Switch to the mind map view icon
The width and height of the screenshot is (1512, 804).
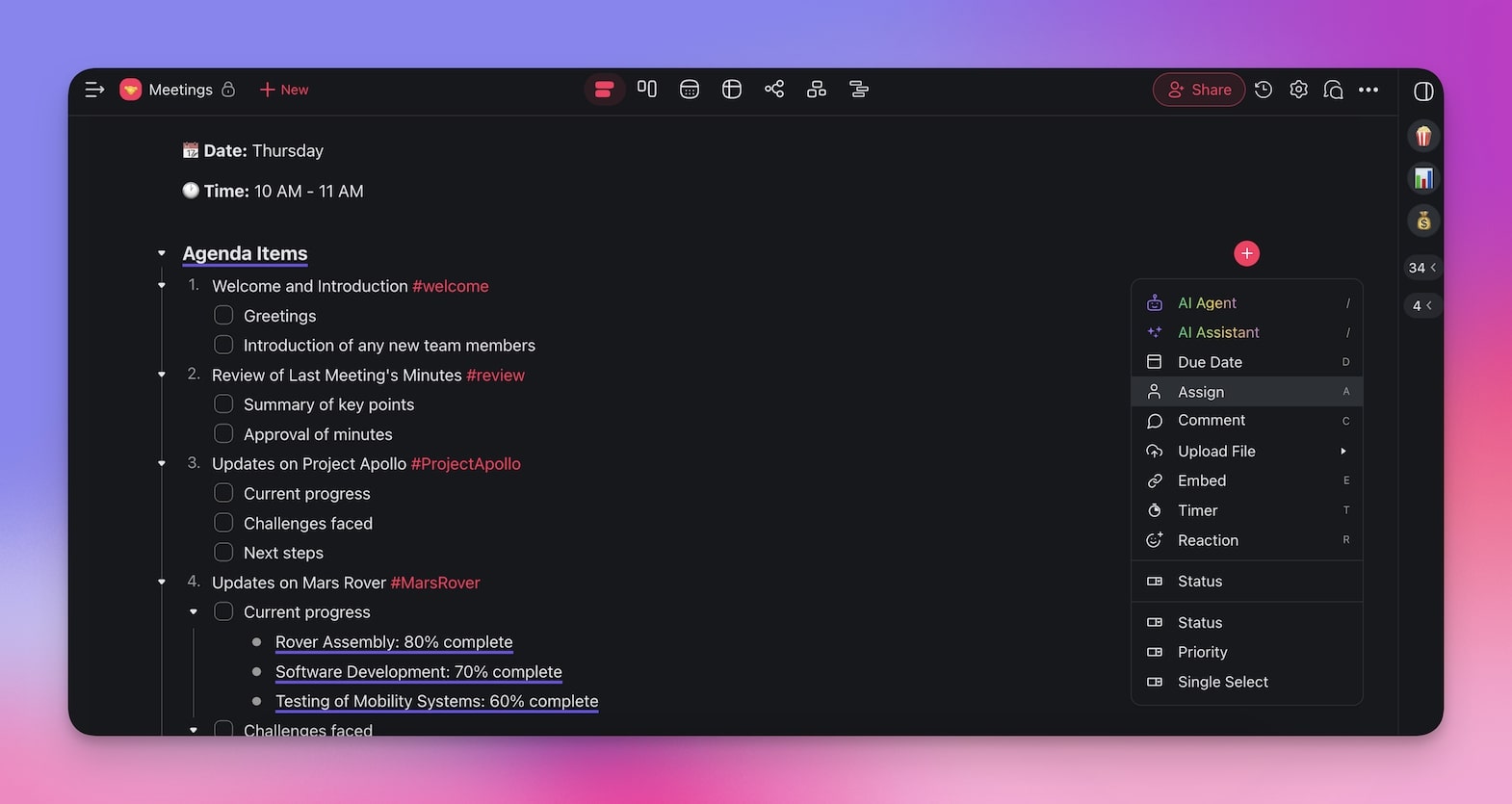point(774,90)
